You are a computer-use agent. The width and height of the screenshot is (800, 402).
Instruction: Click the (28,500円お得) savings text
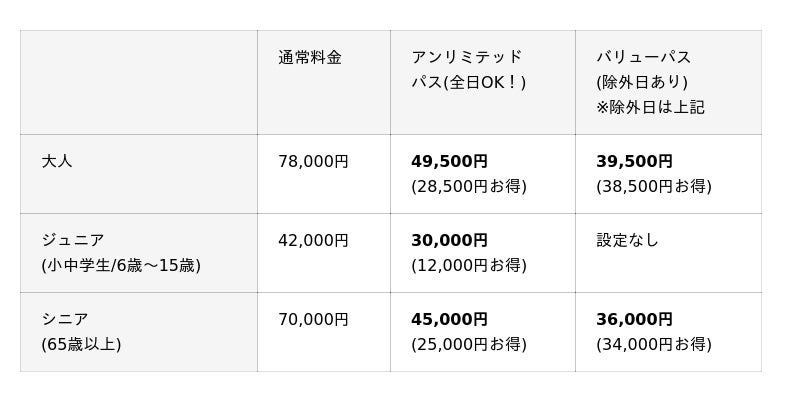pos(468,186)
